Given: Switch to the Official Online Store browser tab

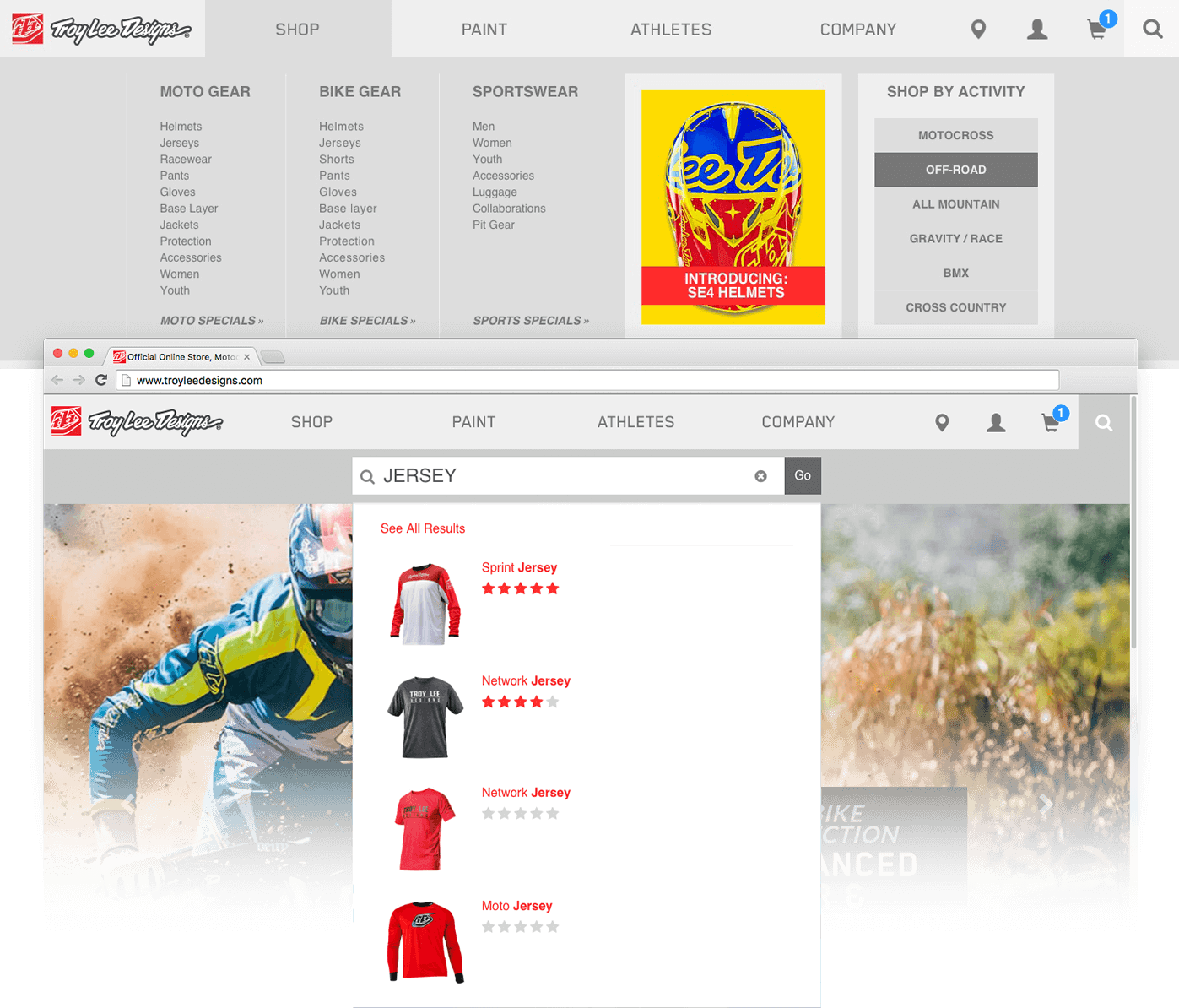Looking at the screenshot, I should tap(180, 356).
